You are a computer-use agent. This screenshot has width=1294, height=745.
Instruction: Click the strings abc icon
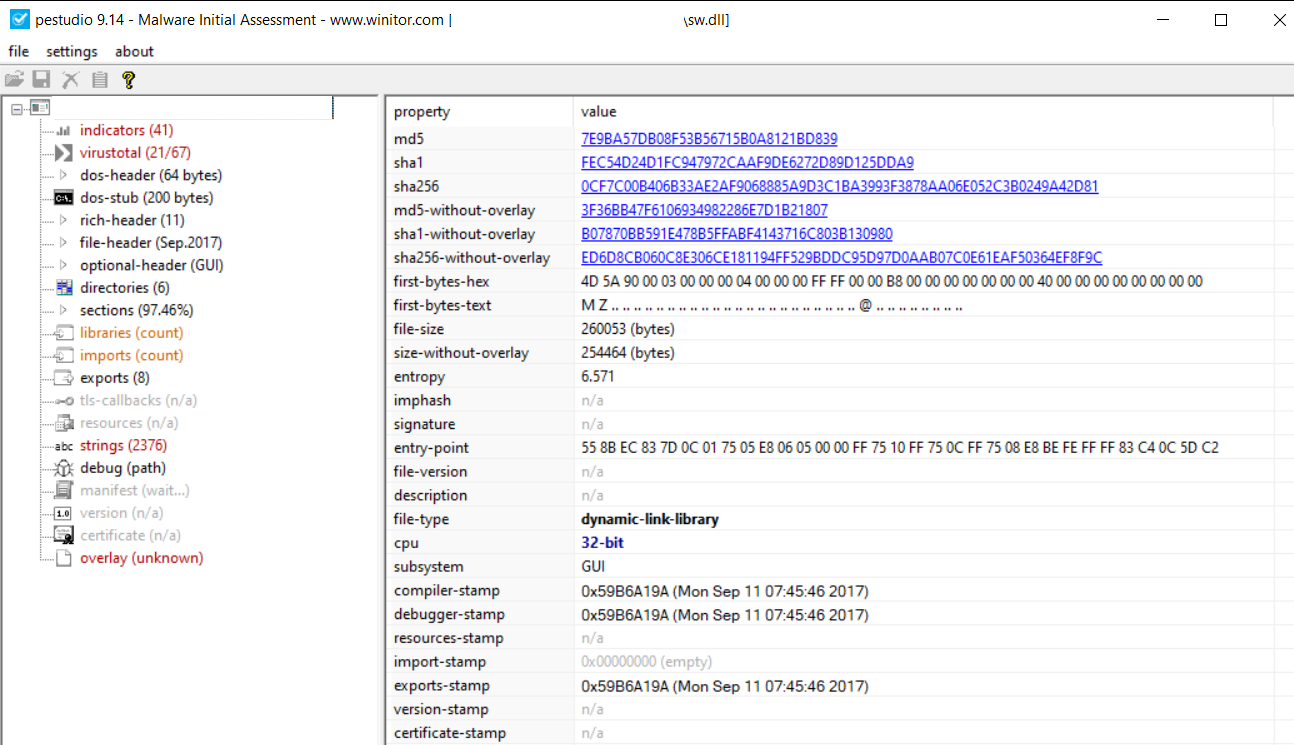coord(64,446)
